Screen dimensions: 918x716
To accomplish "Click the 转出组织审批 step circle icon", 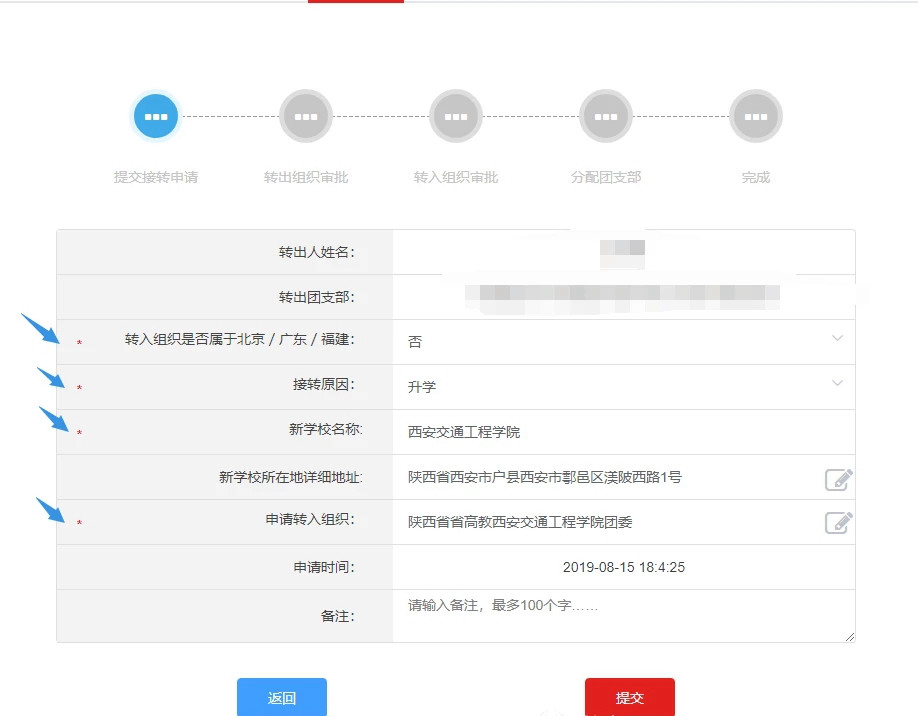I will pos(306,116).
